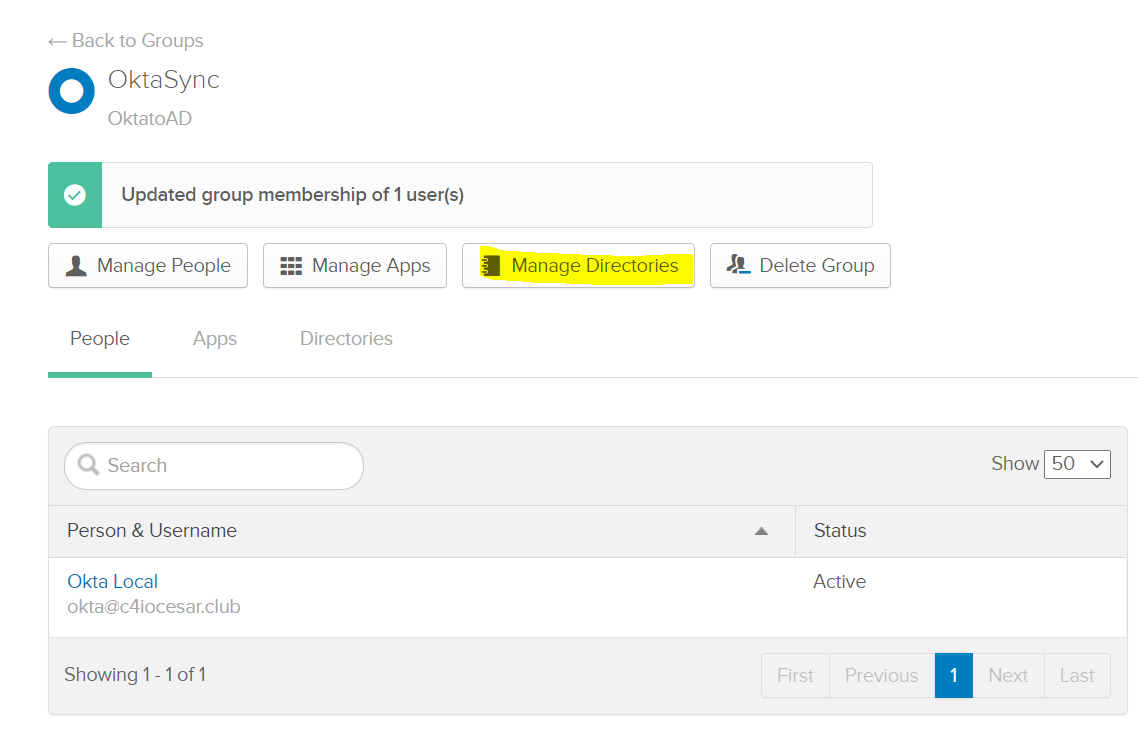Click Showing 1 - 1 of 1 text
This screenshot has height=729, width=1138.
(x=135, y=675)
